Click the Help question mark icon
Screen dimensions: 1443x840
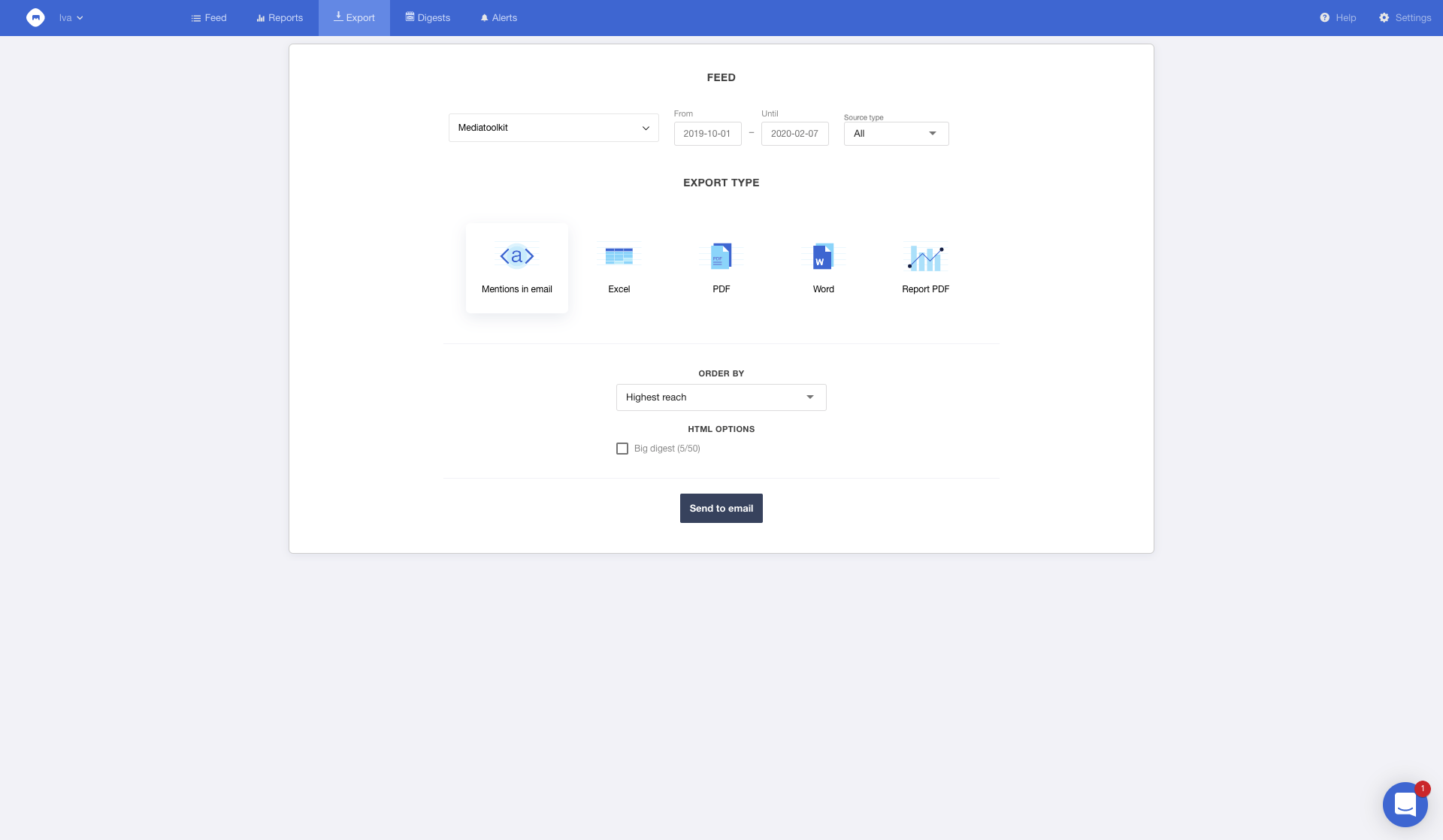(1325, 18)
